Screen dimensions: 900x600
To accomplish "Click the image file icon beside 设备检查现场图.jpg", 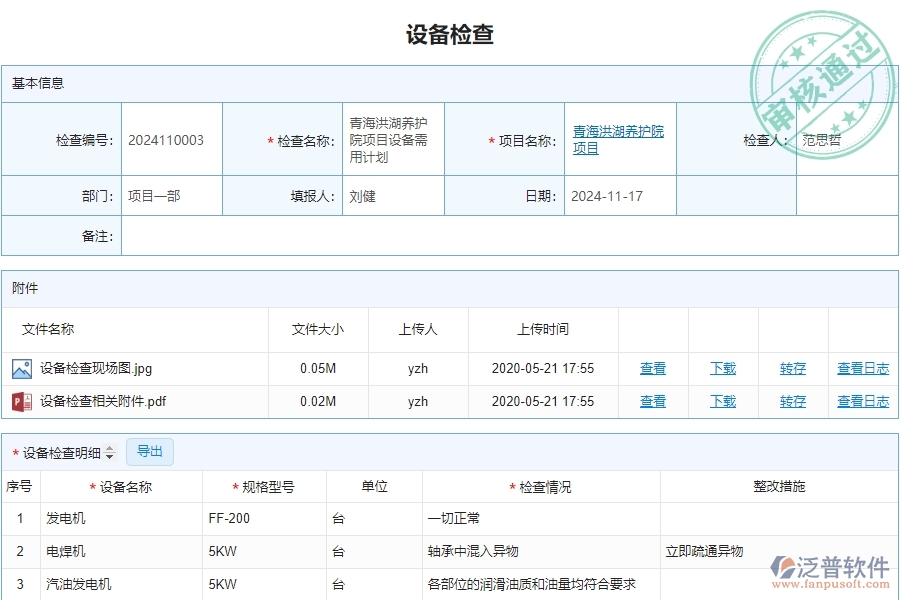I will [x=24, y=368].
